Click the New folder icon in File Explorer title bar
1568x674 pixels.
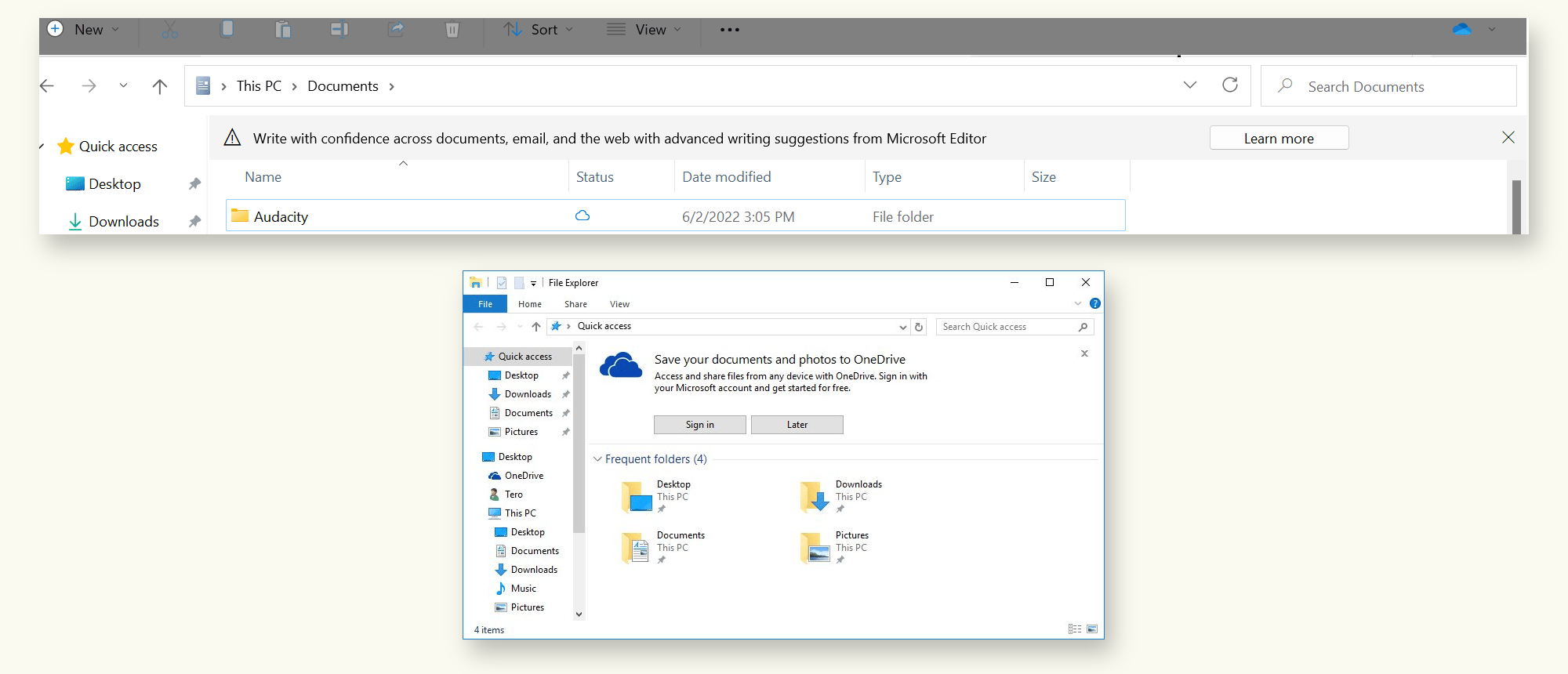519,283
